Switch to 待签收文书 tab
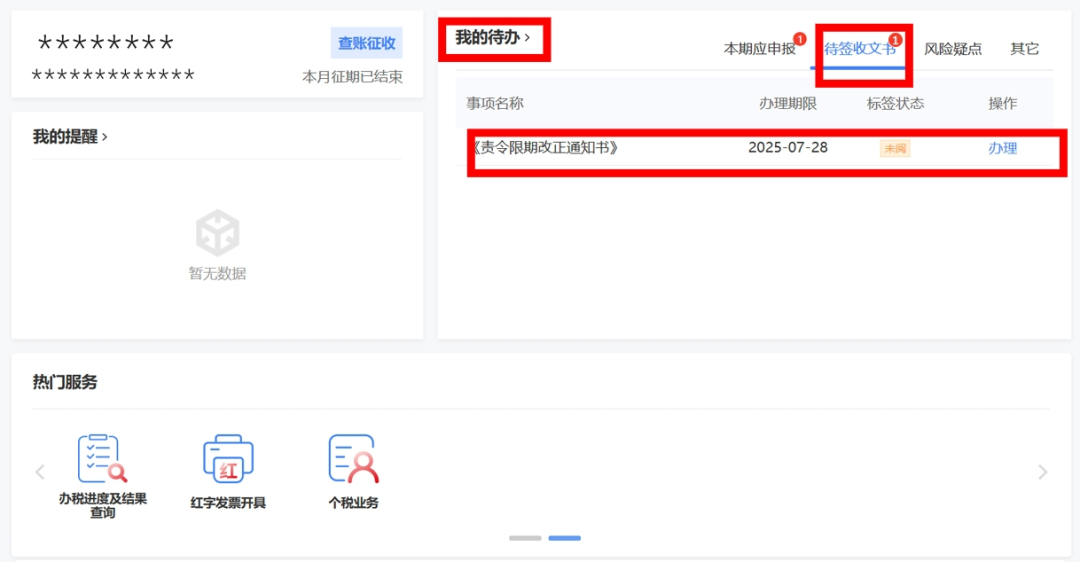The image size is (1080, 562). coord(860,49)
